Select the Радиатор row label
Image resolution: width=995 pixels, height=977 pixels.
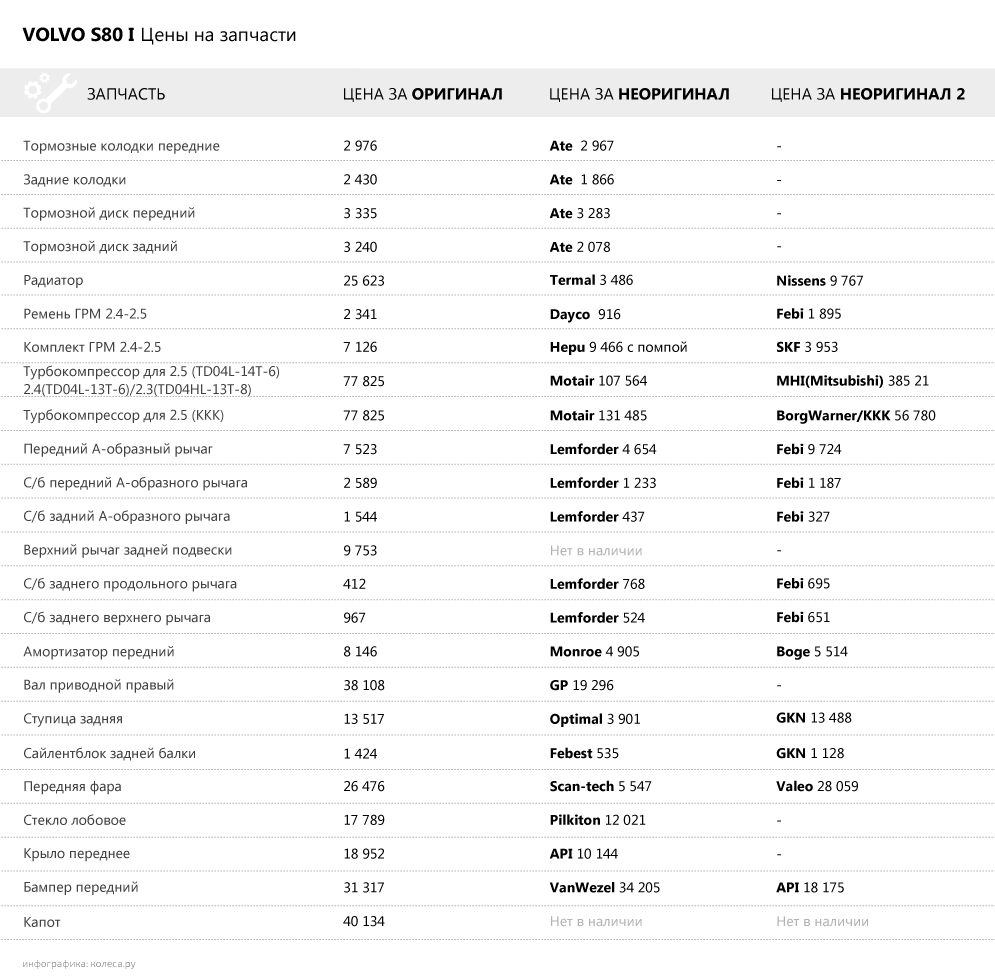[53, 281]
